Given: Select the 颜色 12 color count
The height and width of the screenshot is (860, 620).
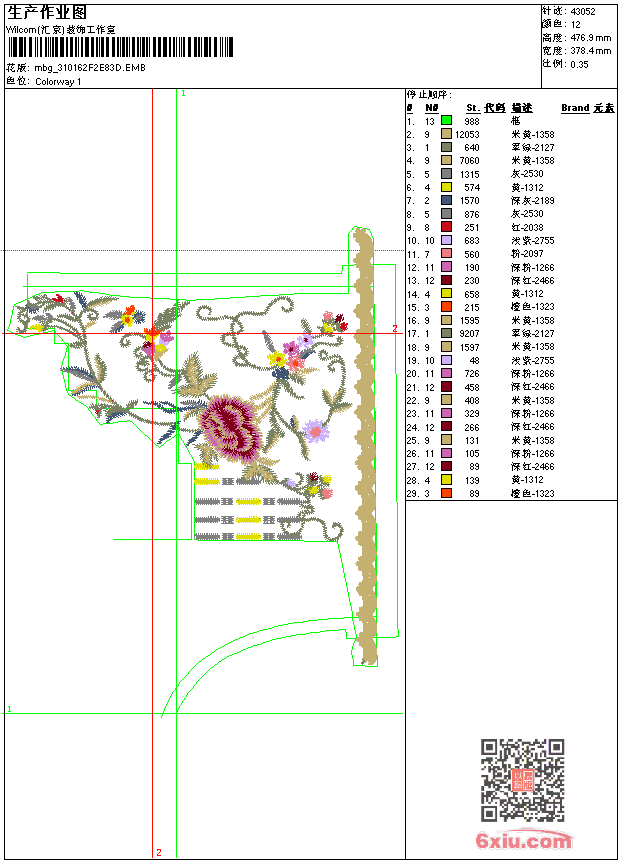Looking at the screenshot, I should [x=561, y=24].
